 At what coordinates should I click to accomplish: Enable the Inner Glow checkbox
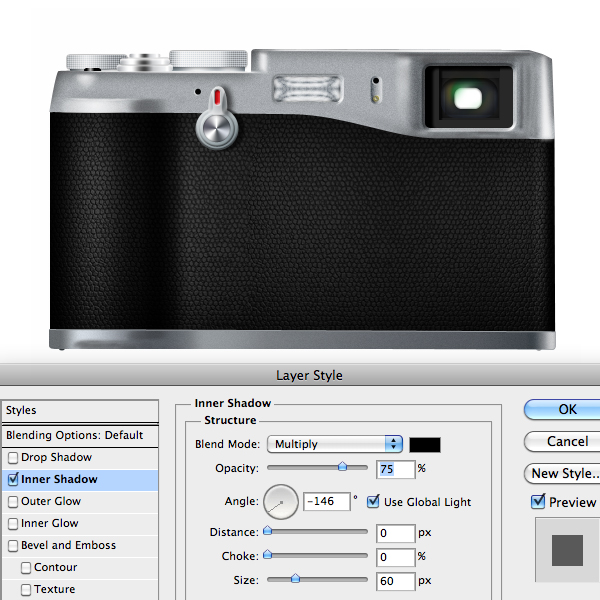13,523
